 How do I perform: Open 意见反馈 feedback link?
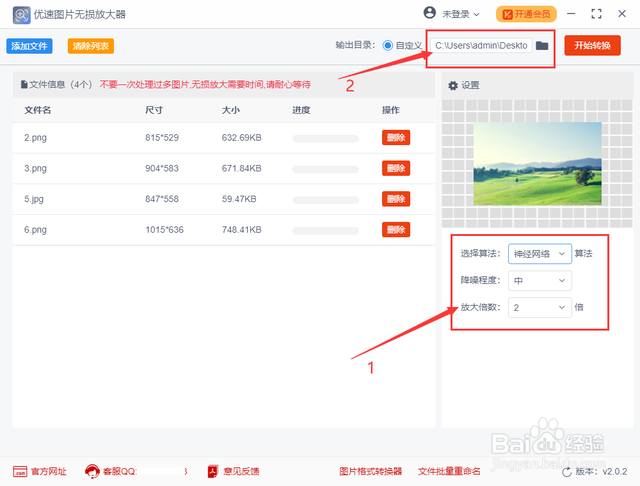pyautogui.click(x=241, y=471)
